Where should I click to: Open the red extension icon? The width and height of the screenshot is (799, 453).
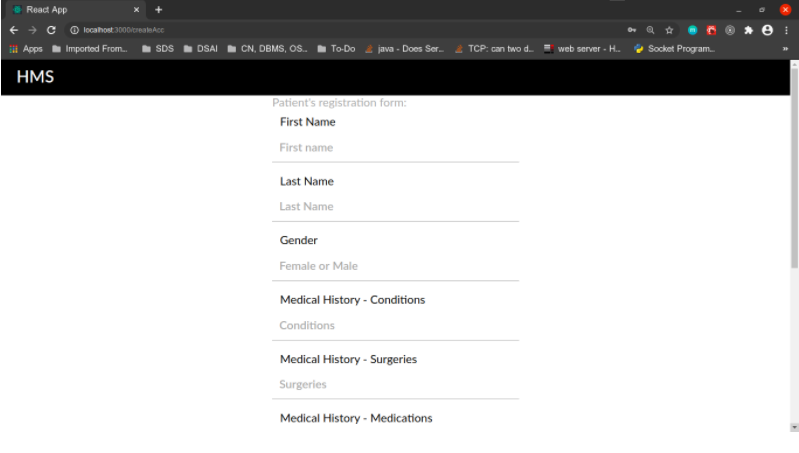click(711, 30)
